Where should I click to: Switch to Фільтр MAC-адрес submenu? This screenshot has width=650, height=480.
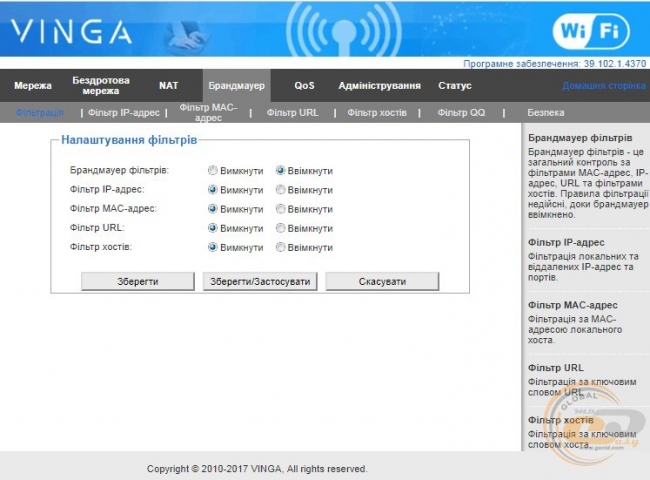pos(208,112)
